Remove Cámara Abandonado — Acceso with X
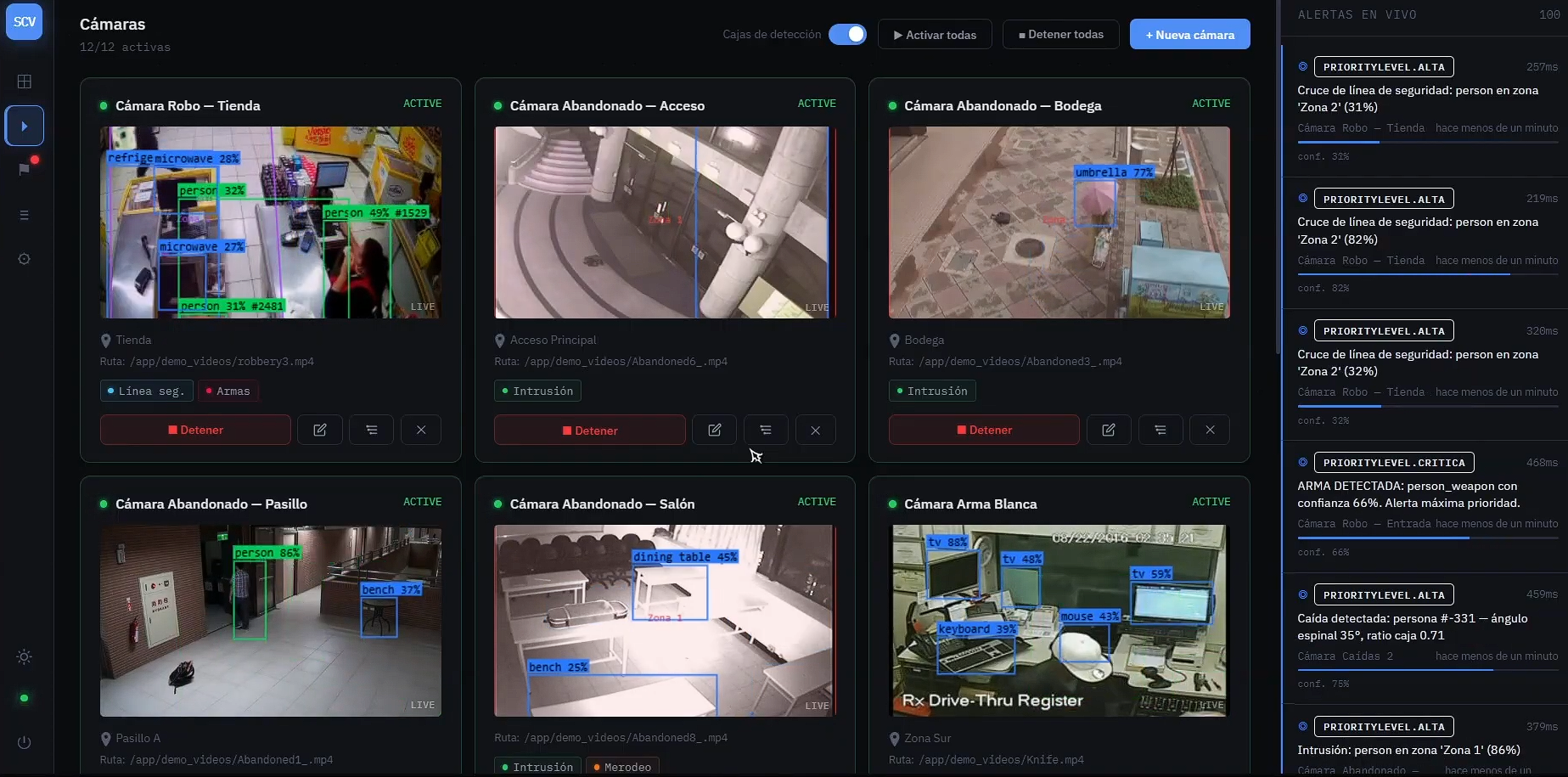1568x777 pixels. (816, 430)
